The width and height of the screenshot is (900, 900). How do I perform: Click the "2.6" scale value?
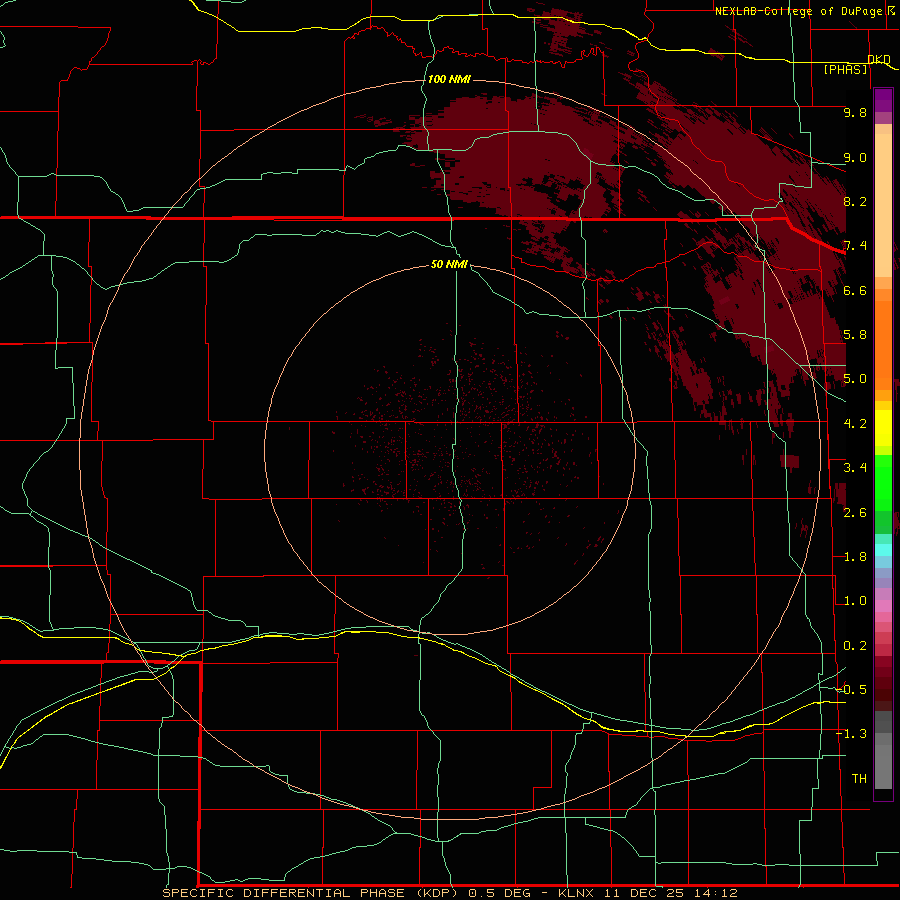click(x=855, y=512)
